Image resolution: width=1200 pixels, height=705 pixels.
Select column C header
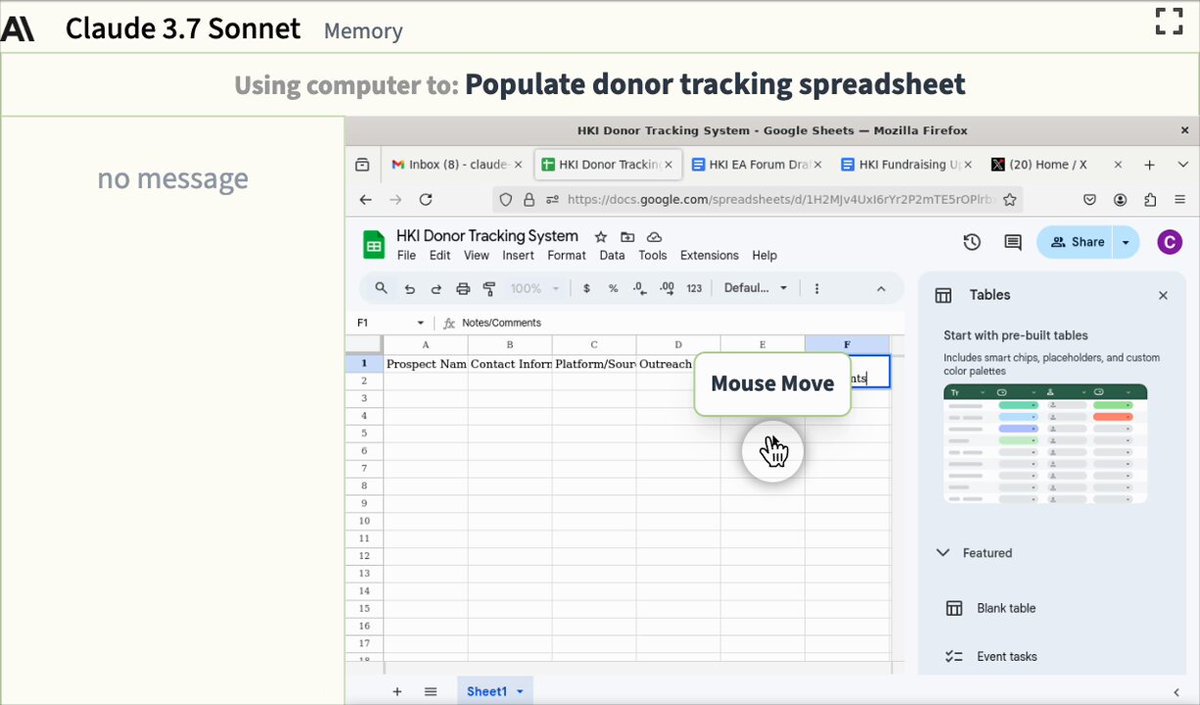coord(594,345)
